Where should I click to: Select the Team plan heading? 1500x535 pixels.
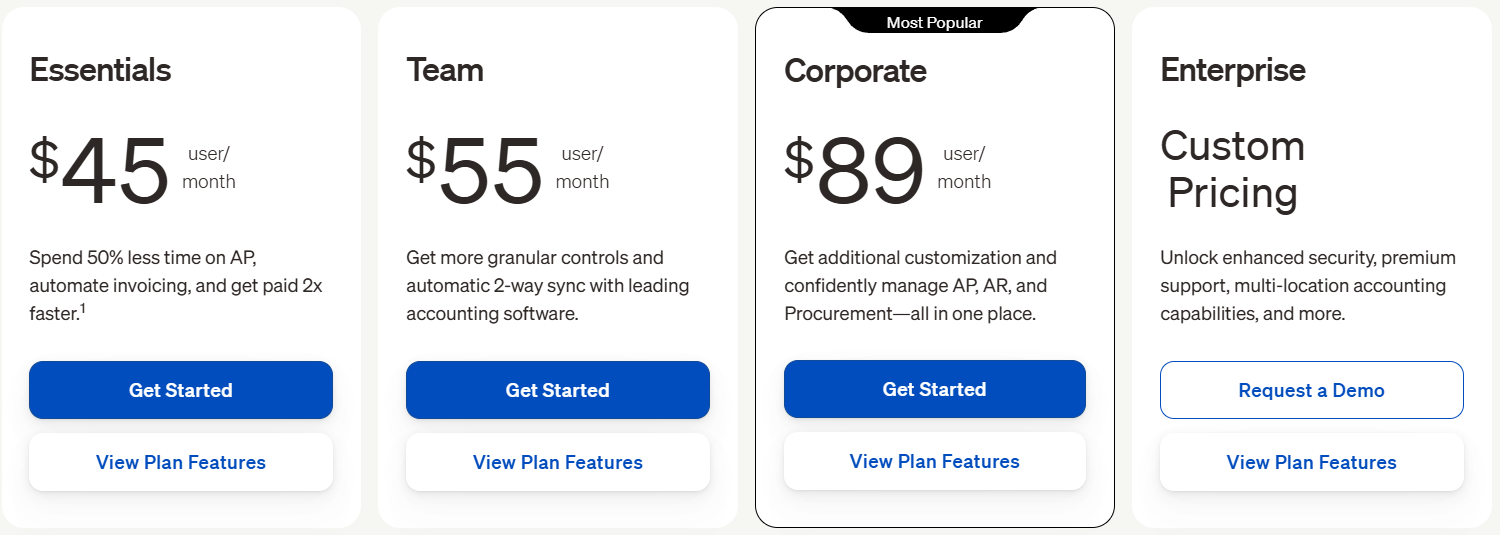tap(444, 70)
